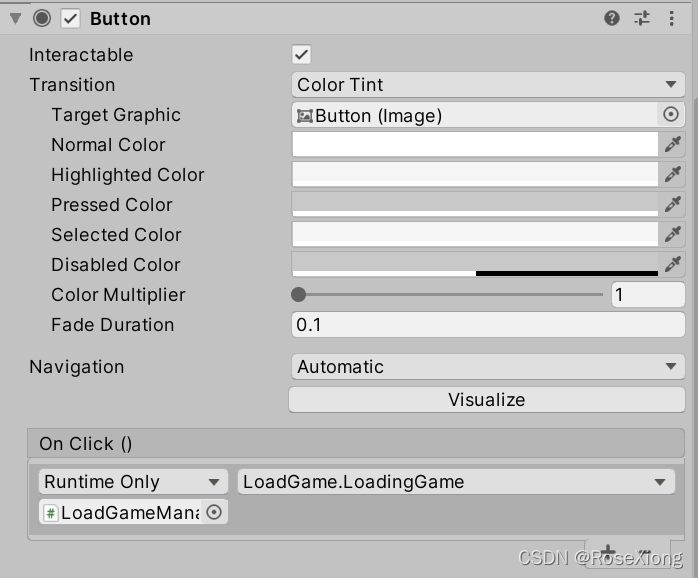This screenshot has height=578, width=698.
Task: Open Button component three-dot context menu
Action: tap(671, 18)
